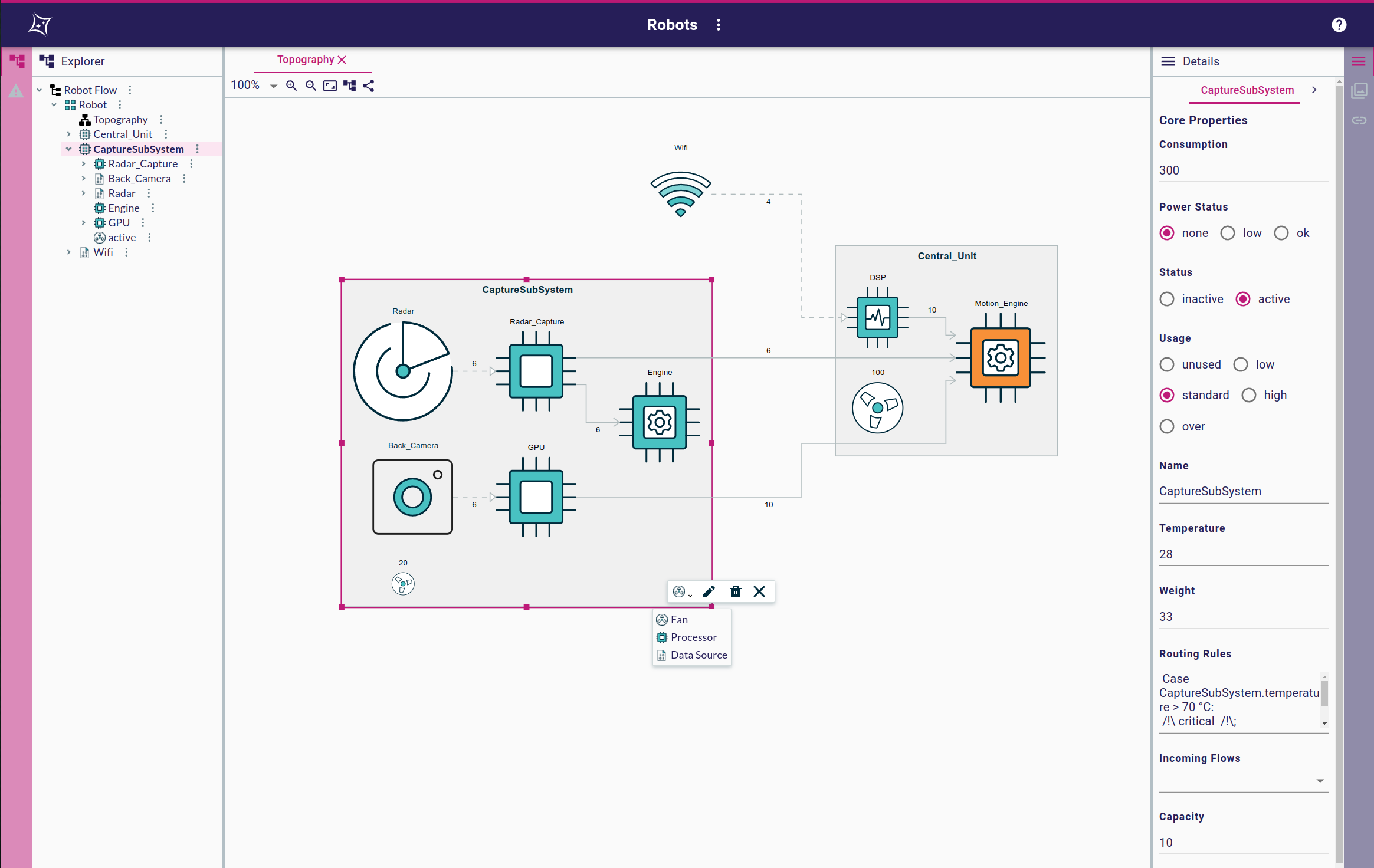Expand the Wifi tree node
Image resolution: width=1374 pixels, height=868 pixels.
tap(68, 252)
